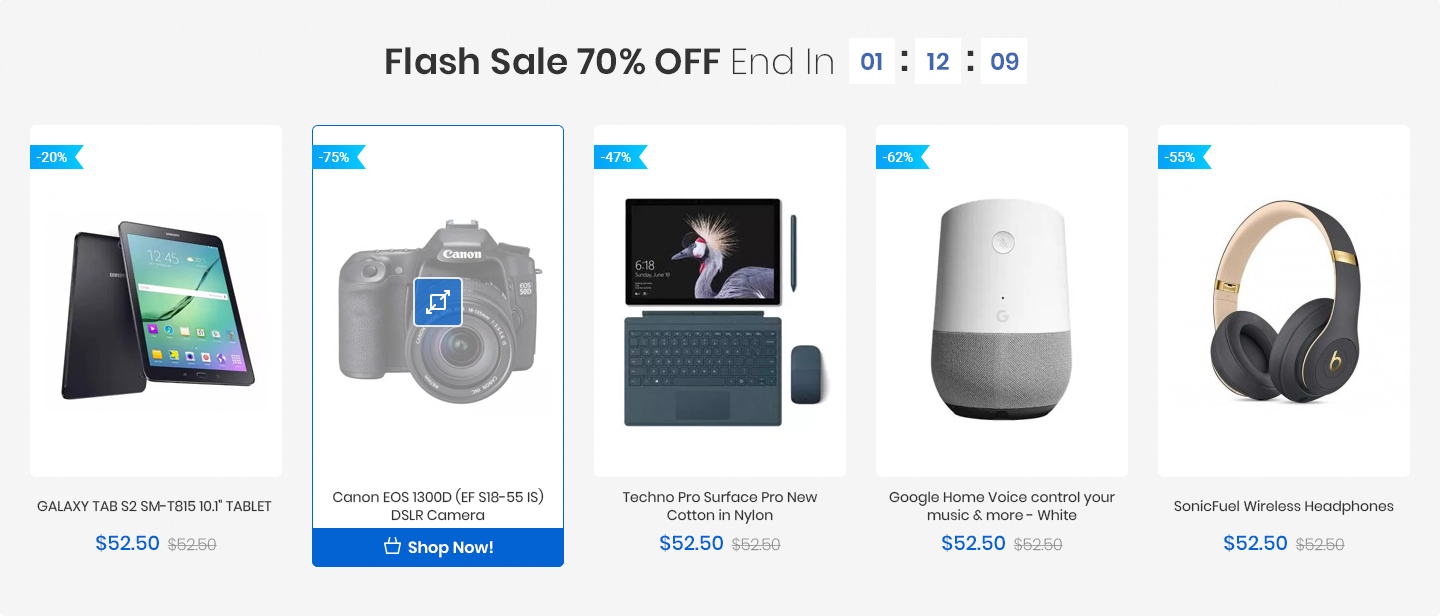Click the Shop Now! button

point(438,547)
